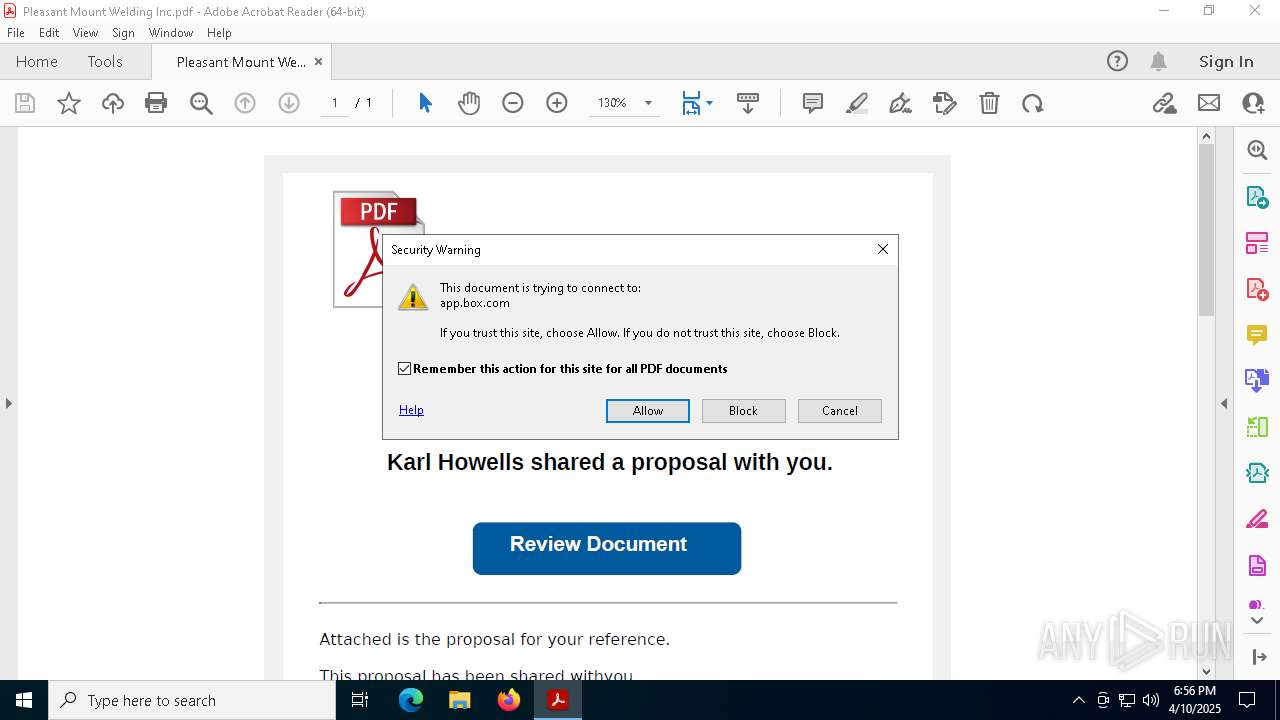The height and width of the screenshot is (720, 1280).
Task: Zoom out with the minus icon
Action: (x=513, y=103)
